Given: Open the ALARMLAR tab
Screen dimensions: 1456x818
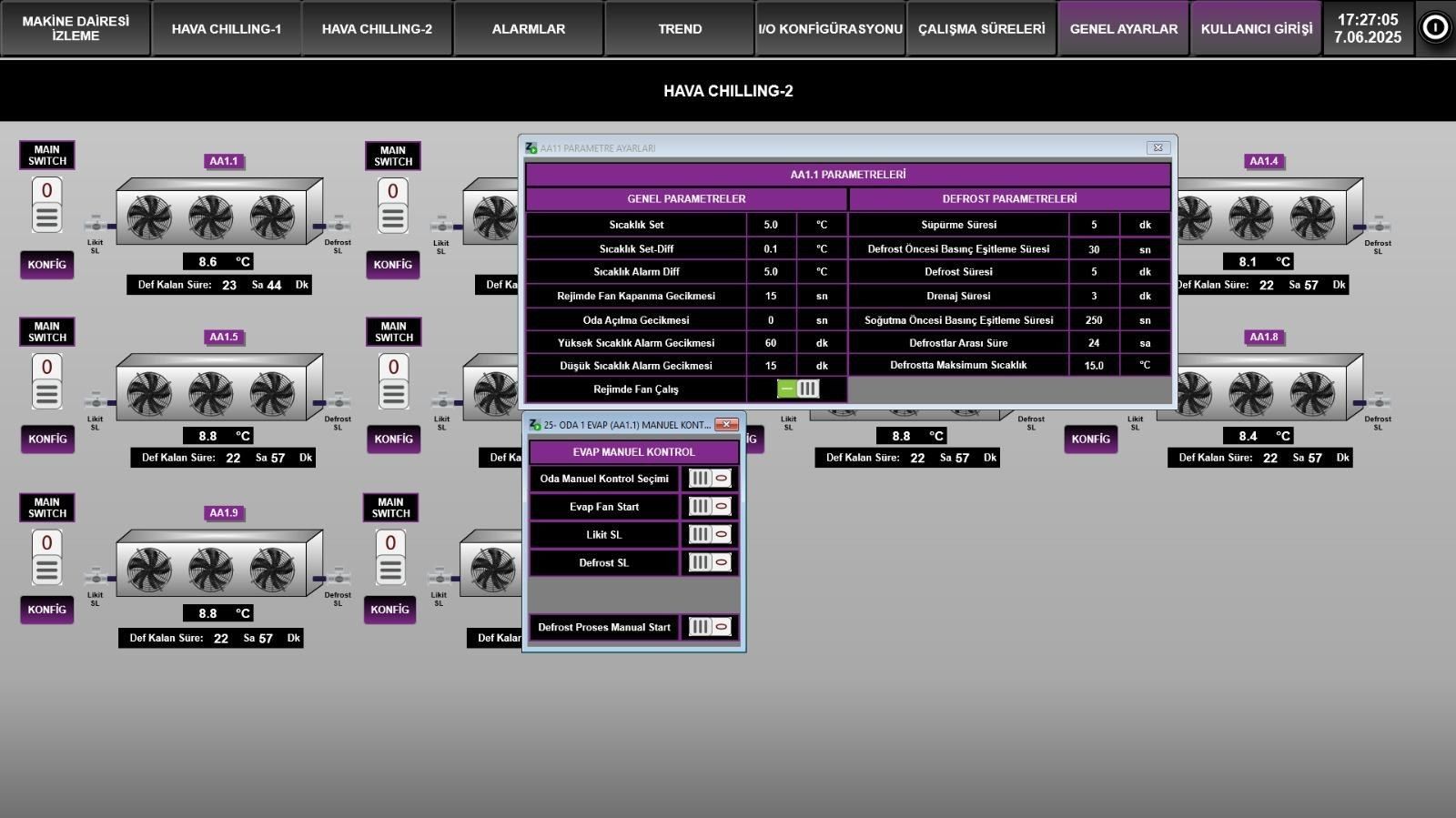Looking at the screenshot, I should [529, 29].
